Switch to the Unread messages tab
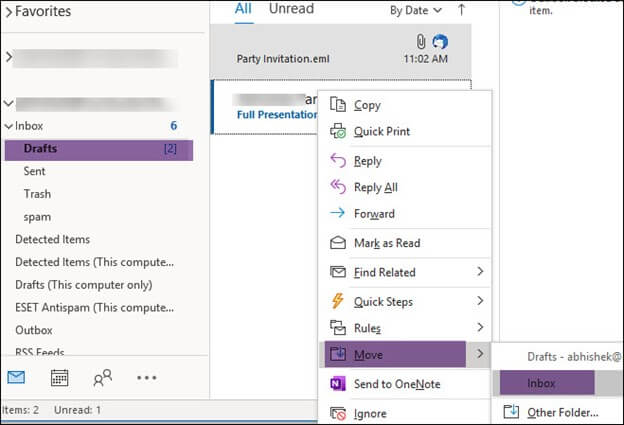The image size is (624, 425). [x=291, y=9]
